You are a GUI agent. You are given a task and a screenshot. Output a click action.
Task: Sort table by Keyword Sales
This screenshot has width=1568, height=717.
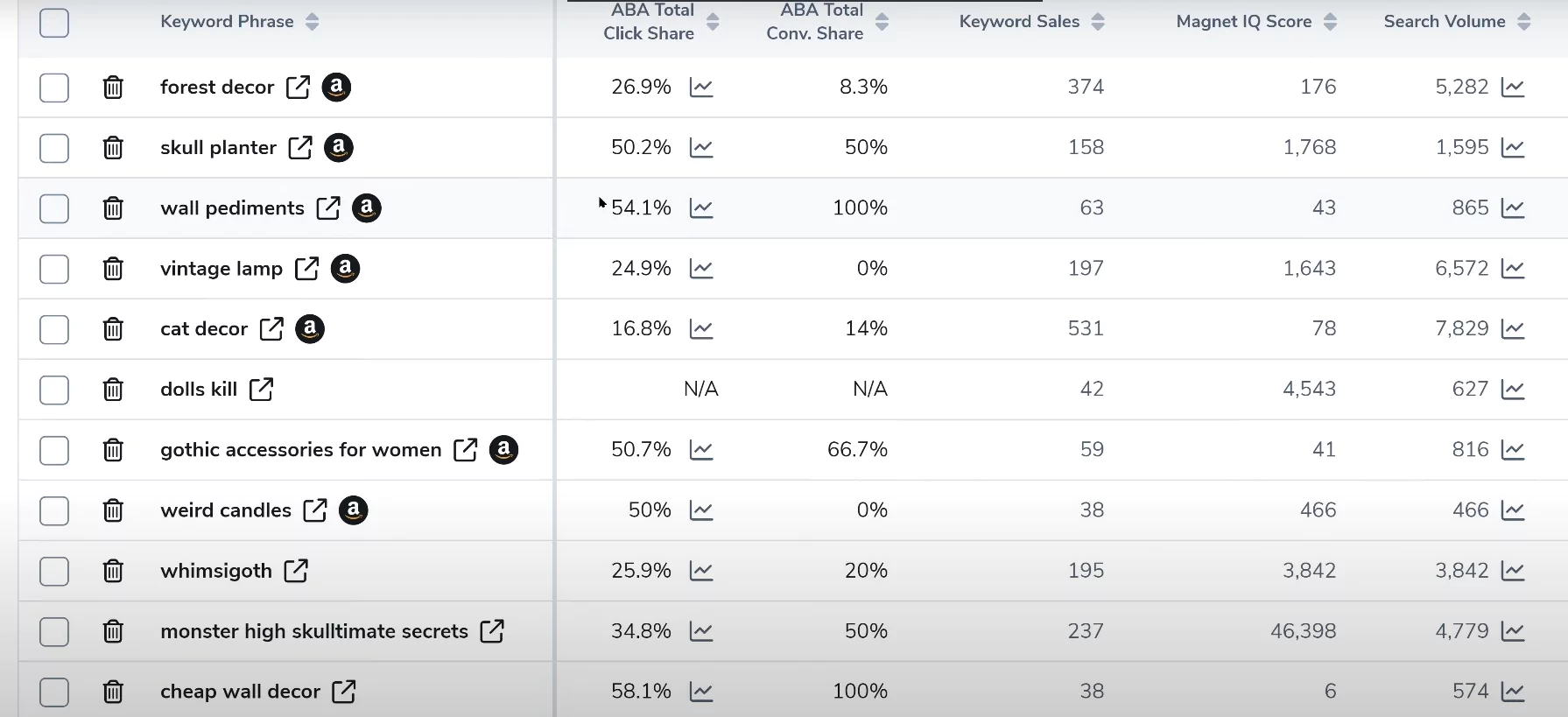pos(1098,22)
